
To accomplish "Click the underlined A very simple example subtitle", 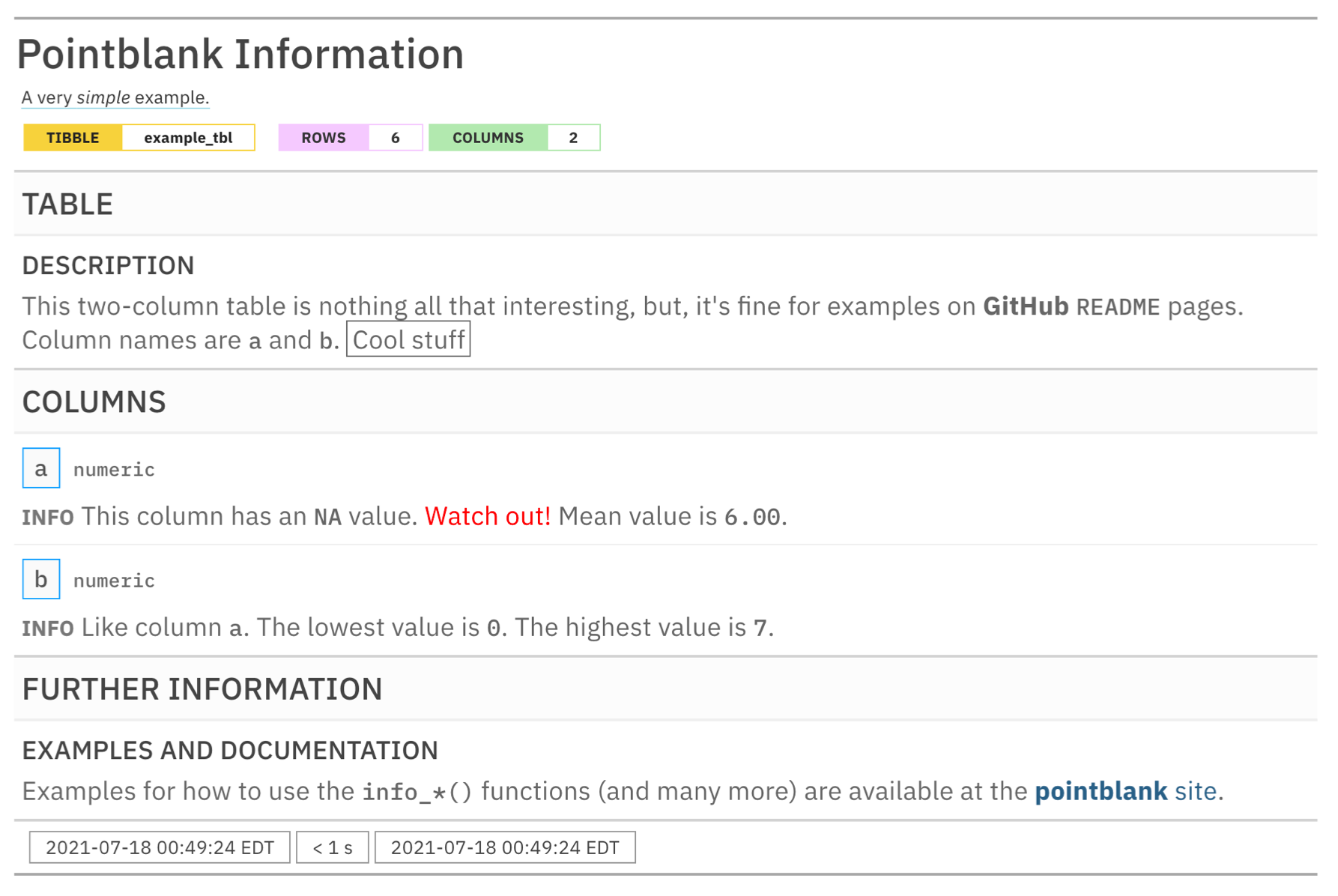I will click(115, 97).
